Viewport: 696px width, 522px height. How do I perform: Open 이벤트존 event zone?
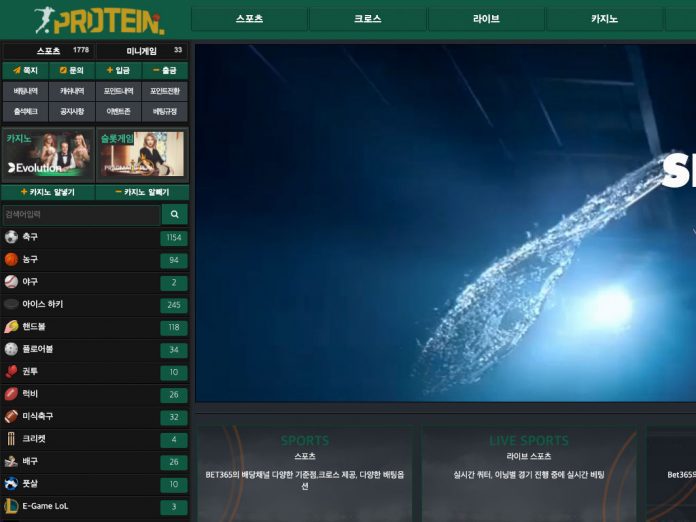pos(119,111)
